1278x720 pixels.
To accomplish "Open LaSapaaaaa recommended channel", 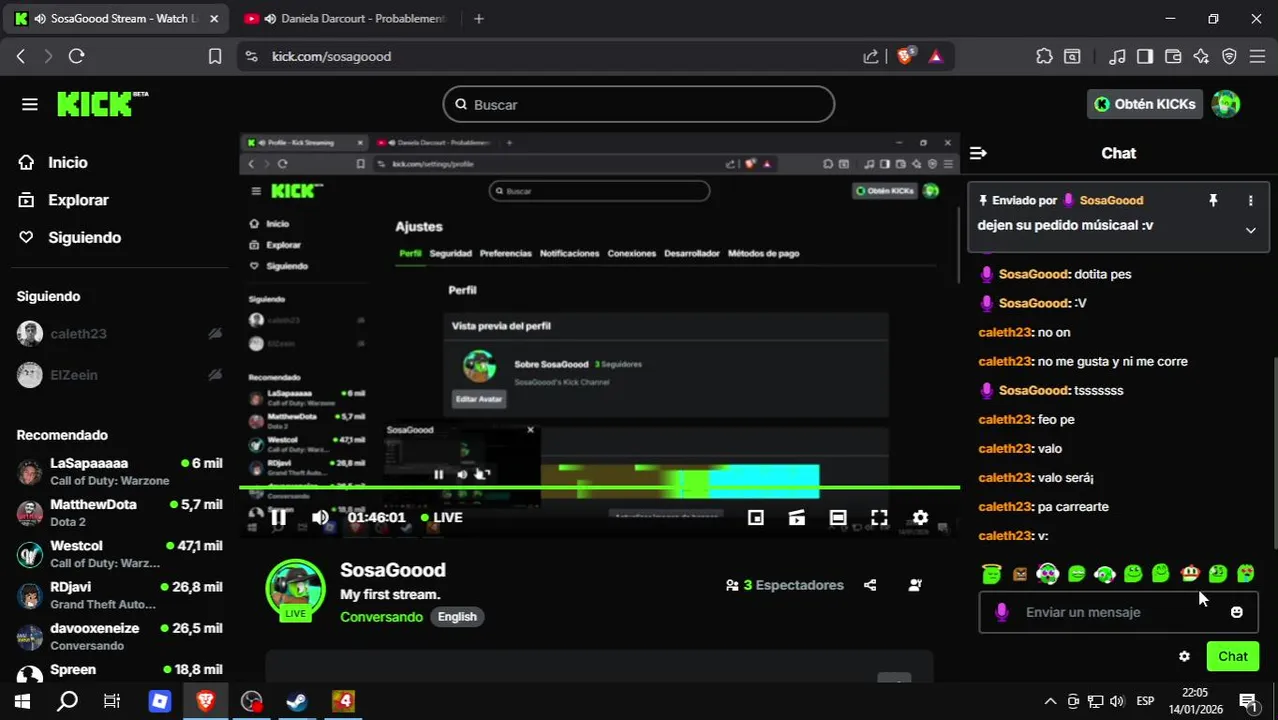I will point(119,471).
